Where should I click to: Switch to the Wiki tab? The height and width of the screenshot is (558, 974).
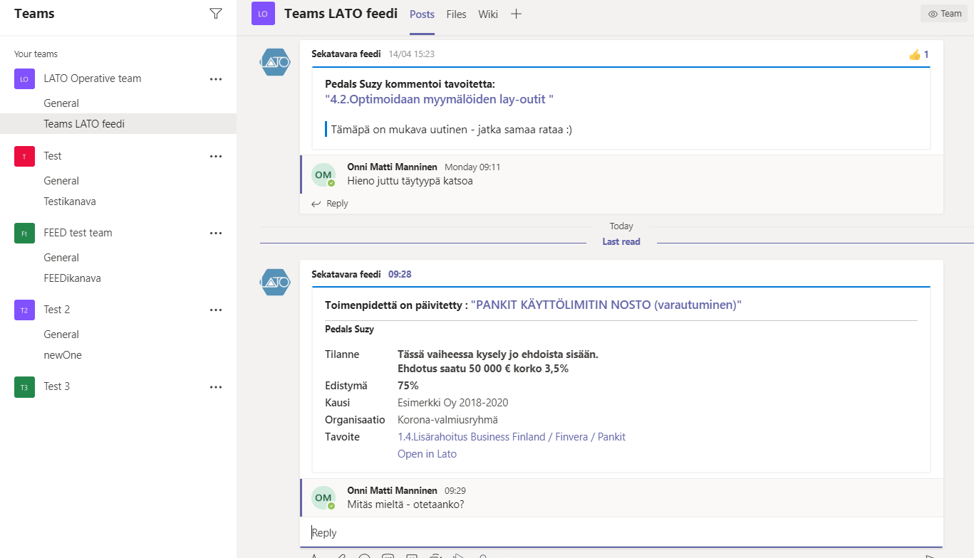tap(488, 14)
